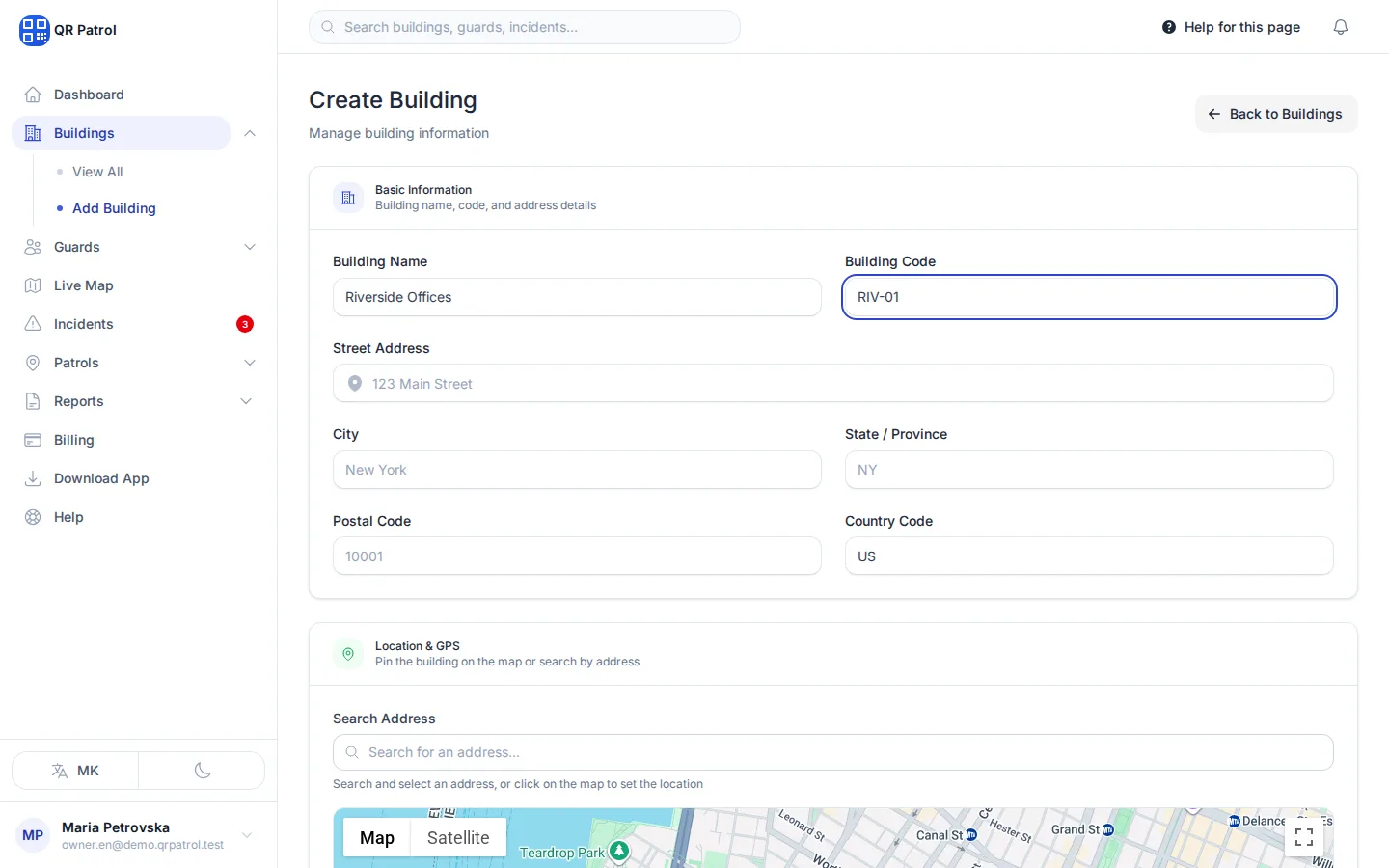Click the Building Code field
This screenshot has height=868, width=1389.
(1089, 297)
